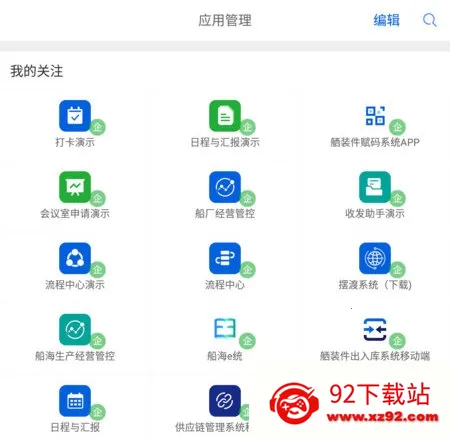This screenshot has height=439, width=452.
Task: Click the 摆渡系统（下载）label text
Action: coord(375,285)
